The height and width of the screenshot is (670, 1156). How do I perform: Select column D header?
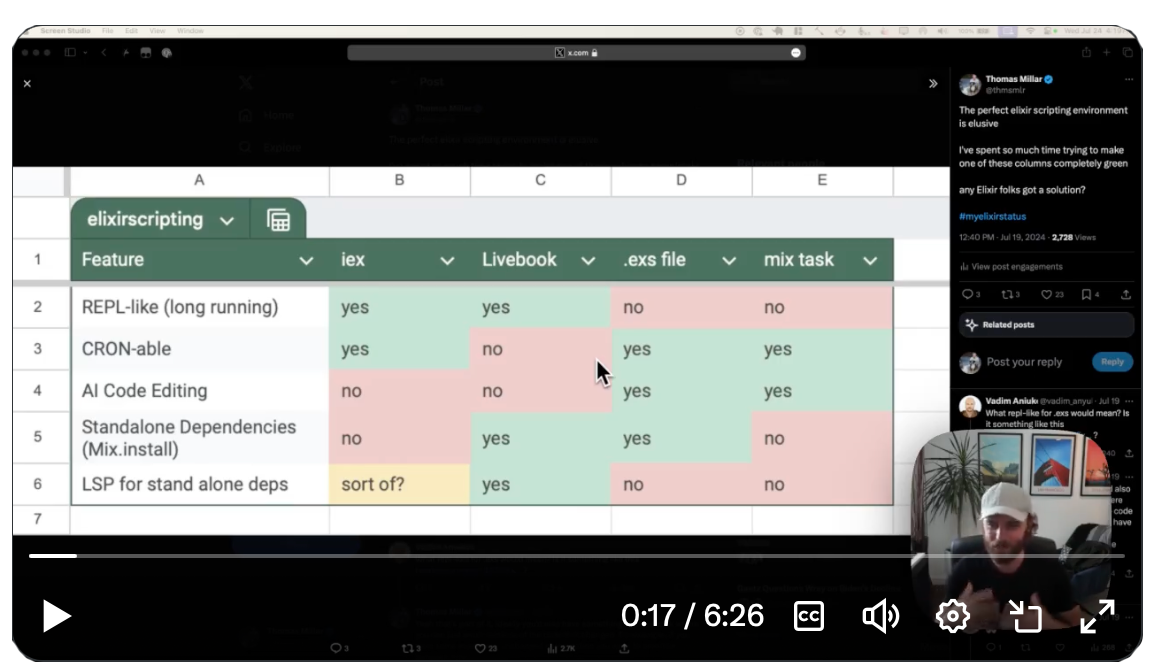[681, 181]
